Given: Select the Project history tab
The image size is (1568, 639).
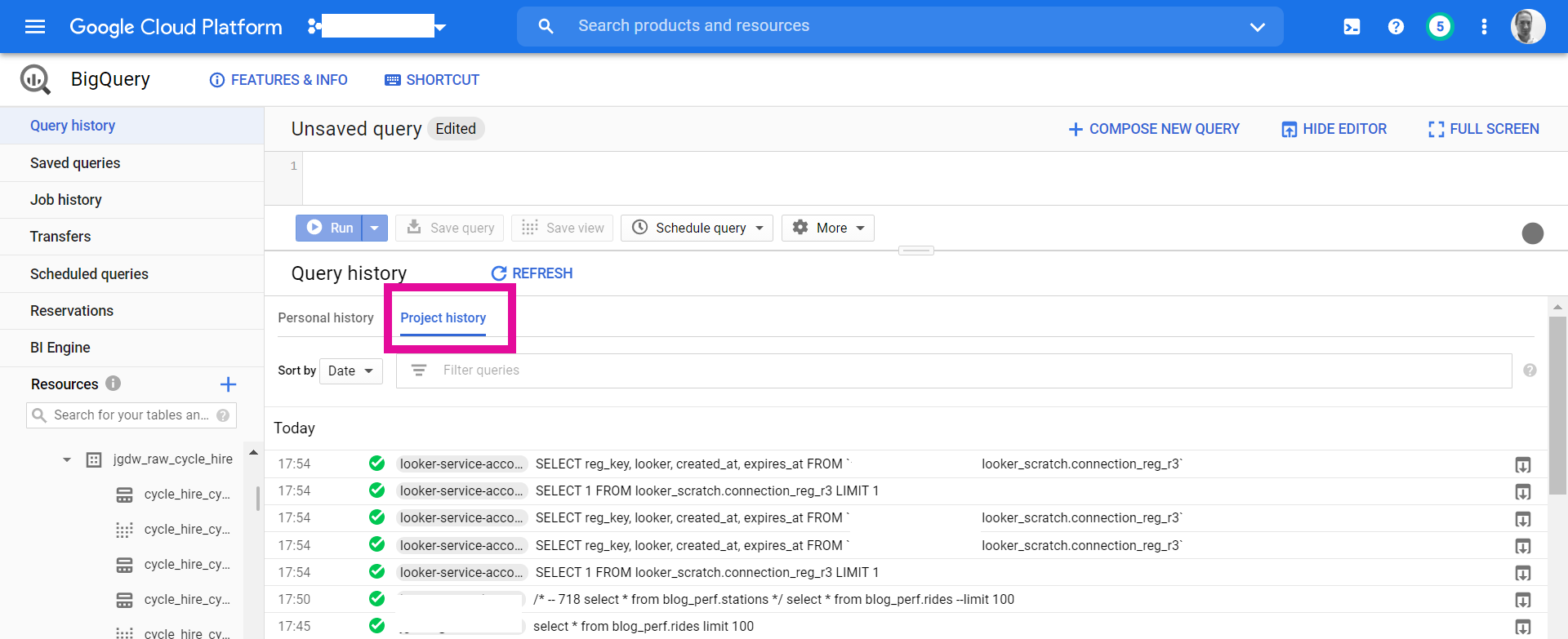Looking at the screenshot, I should (x=443, y=317).
